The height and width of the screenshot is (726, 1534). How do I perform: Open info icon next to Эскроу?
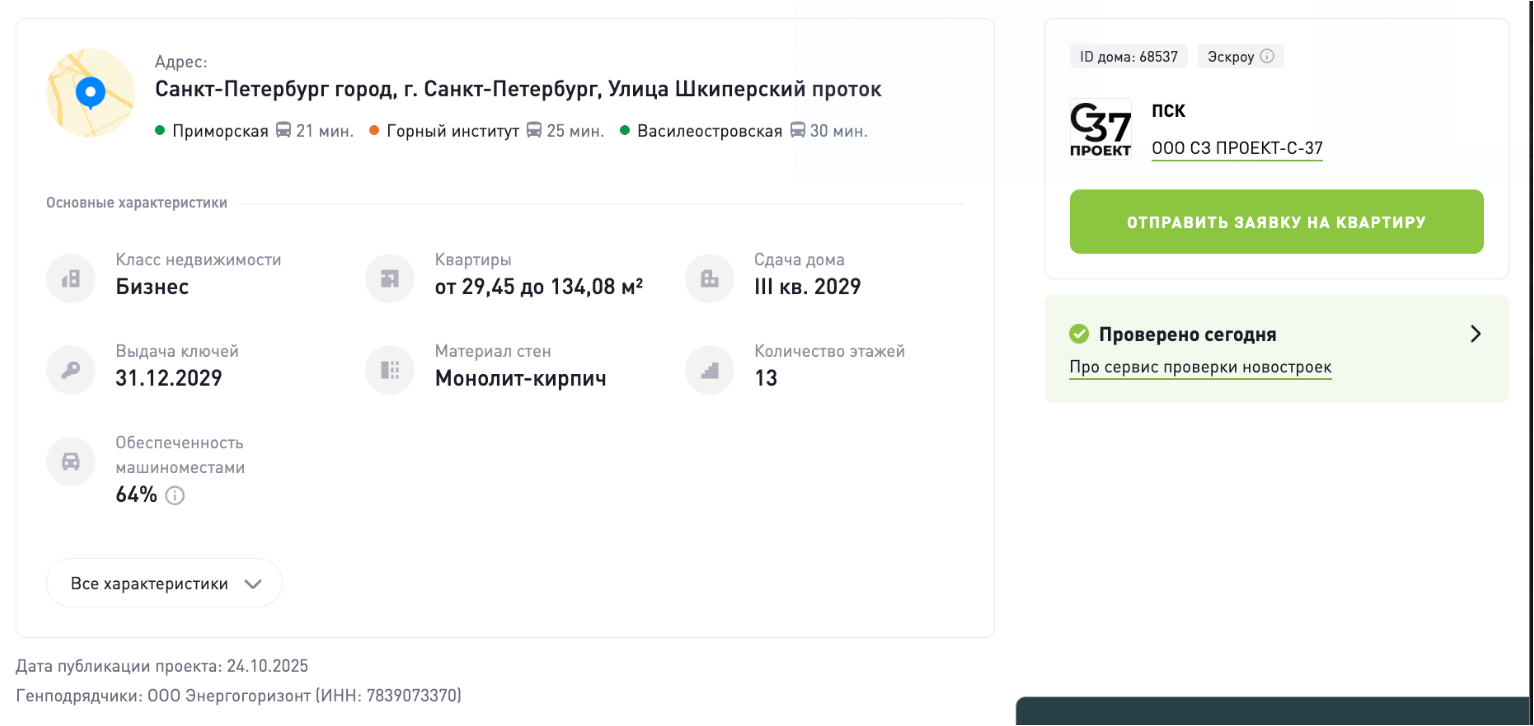coord(1267,56)
